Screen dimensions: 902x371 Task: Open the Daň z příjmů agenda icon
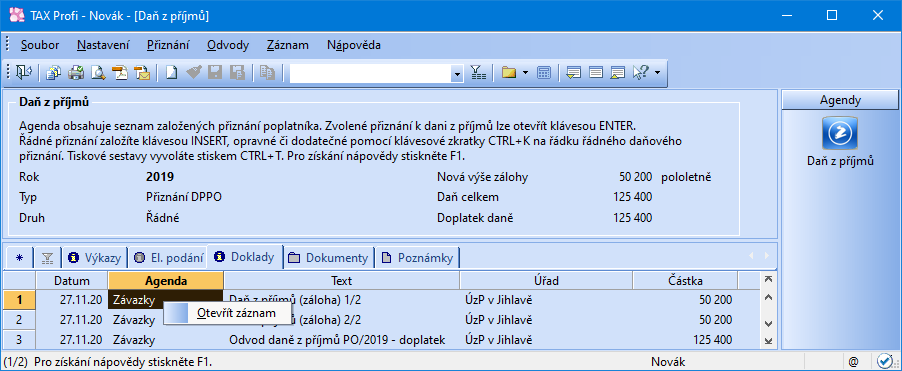[840, 133]
